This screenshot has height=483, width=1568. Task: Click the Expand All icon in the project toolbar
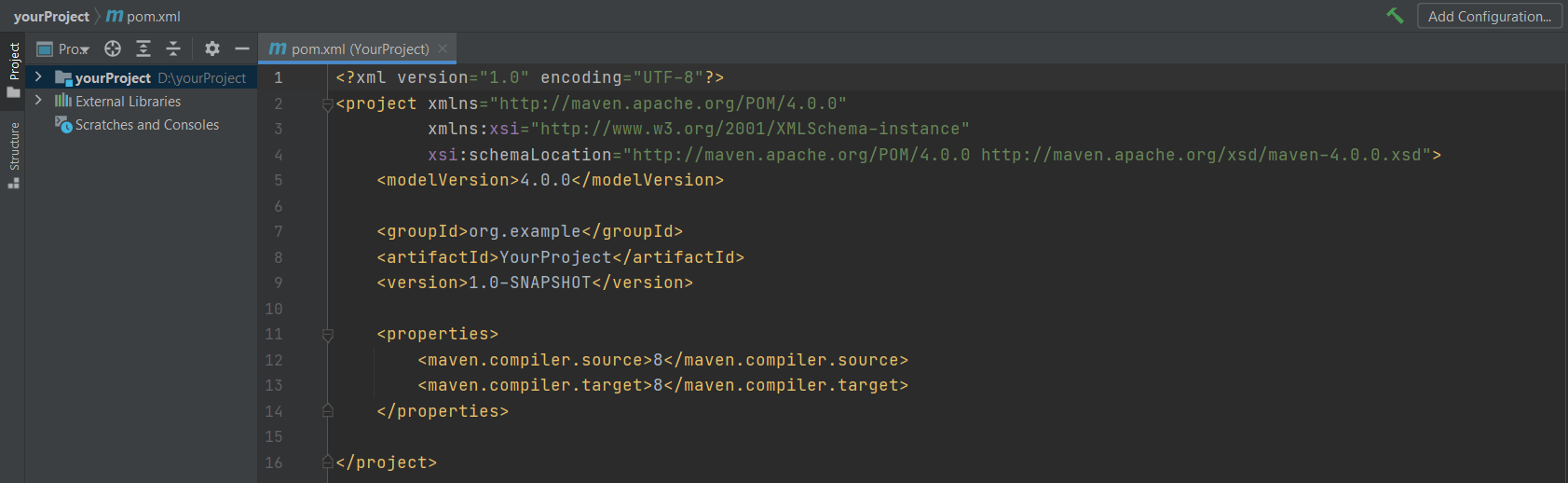(x=143, y=48)
